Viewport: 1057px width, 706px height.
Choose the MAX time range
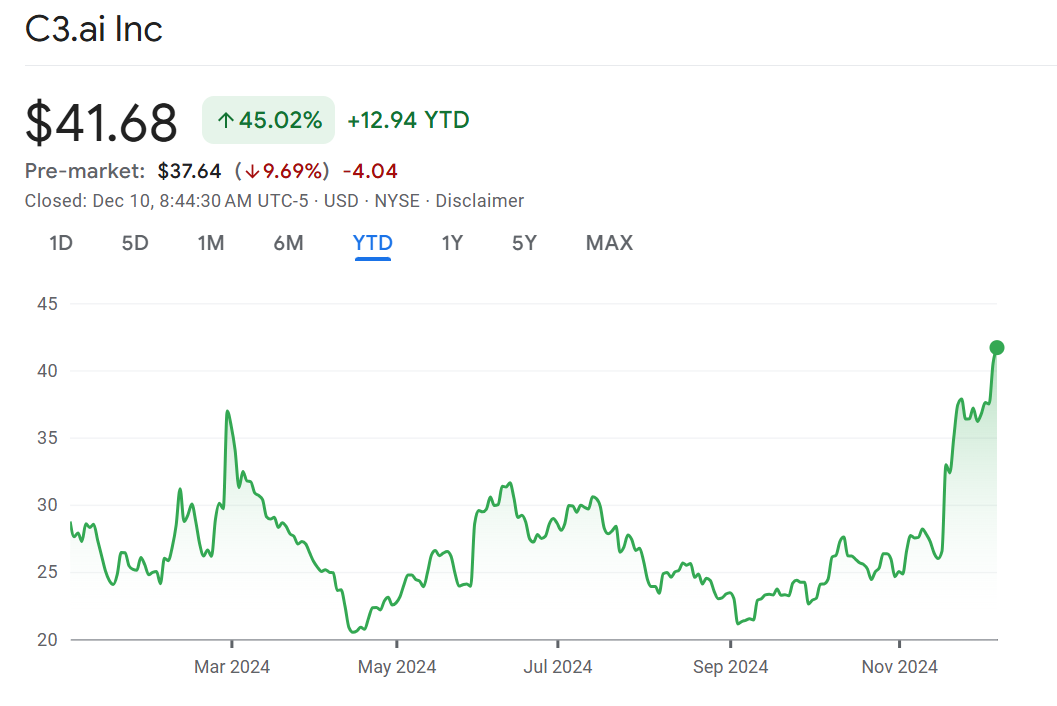pos(609,243)
